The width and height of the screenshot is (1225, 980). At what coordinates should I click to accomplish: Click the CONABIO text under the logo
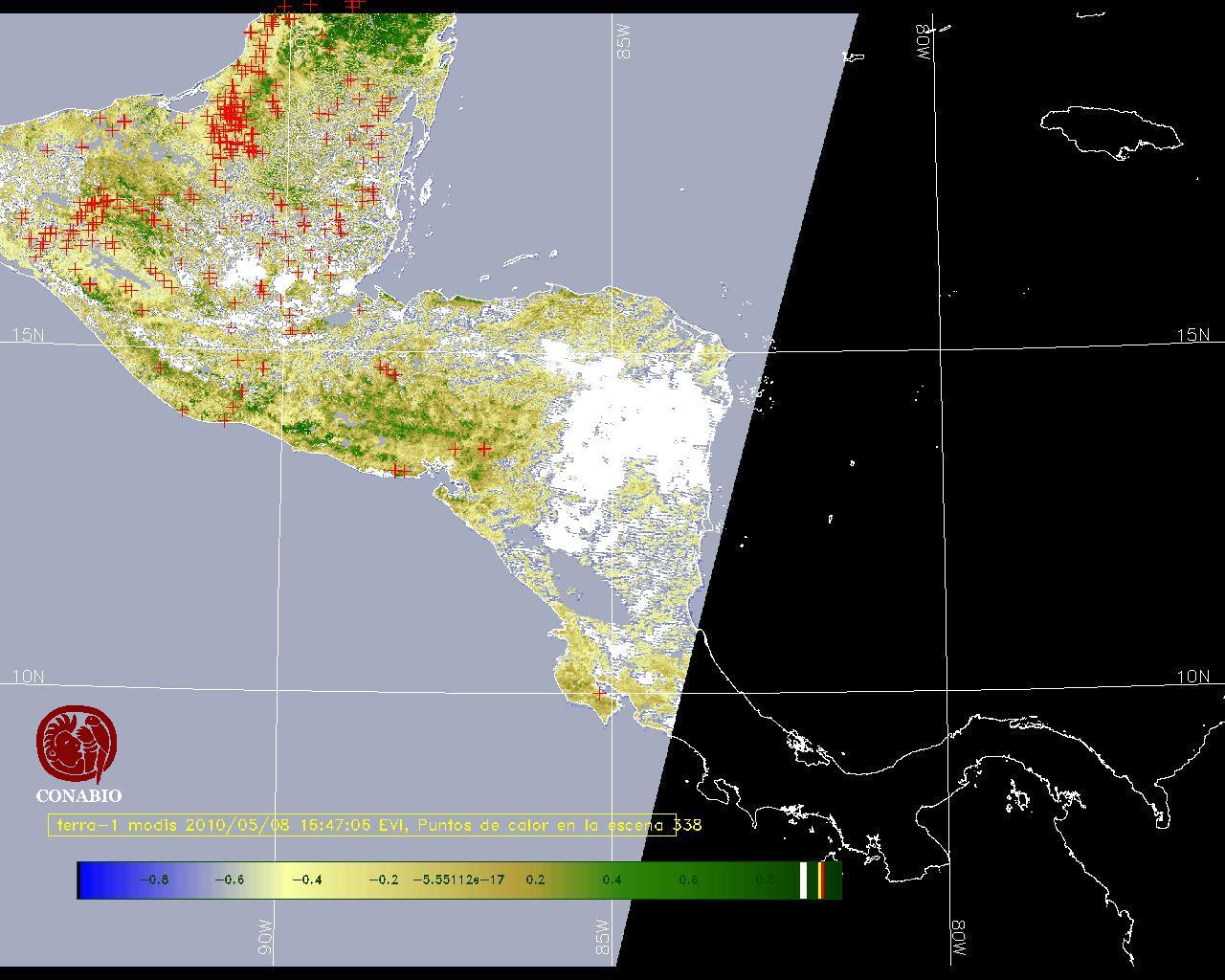[78, 796]
